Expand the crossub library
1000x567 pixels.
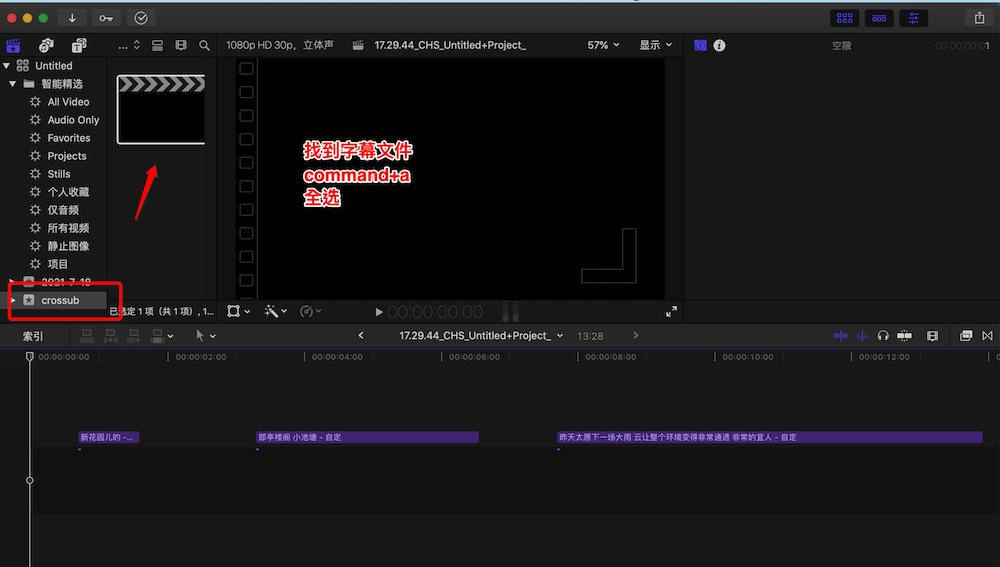tap(12, 300)
